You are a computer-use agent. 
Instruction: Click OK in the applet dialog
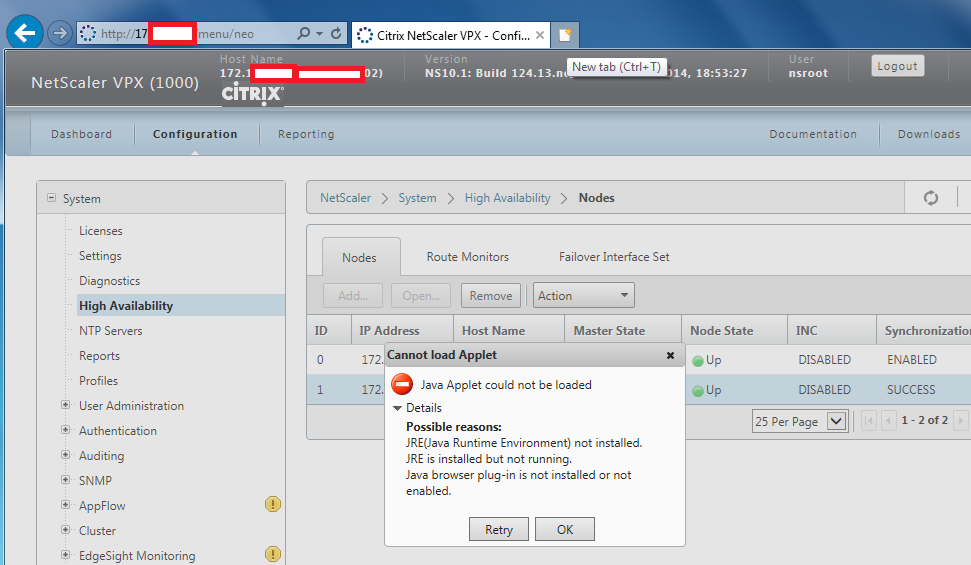(x=565, y=529)
